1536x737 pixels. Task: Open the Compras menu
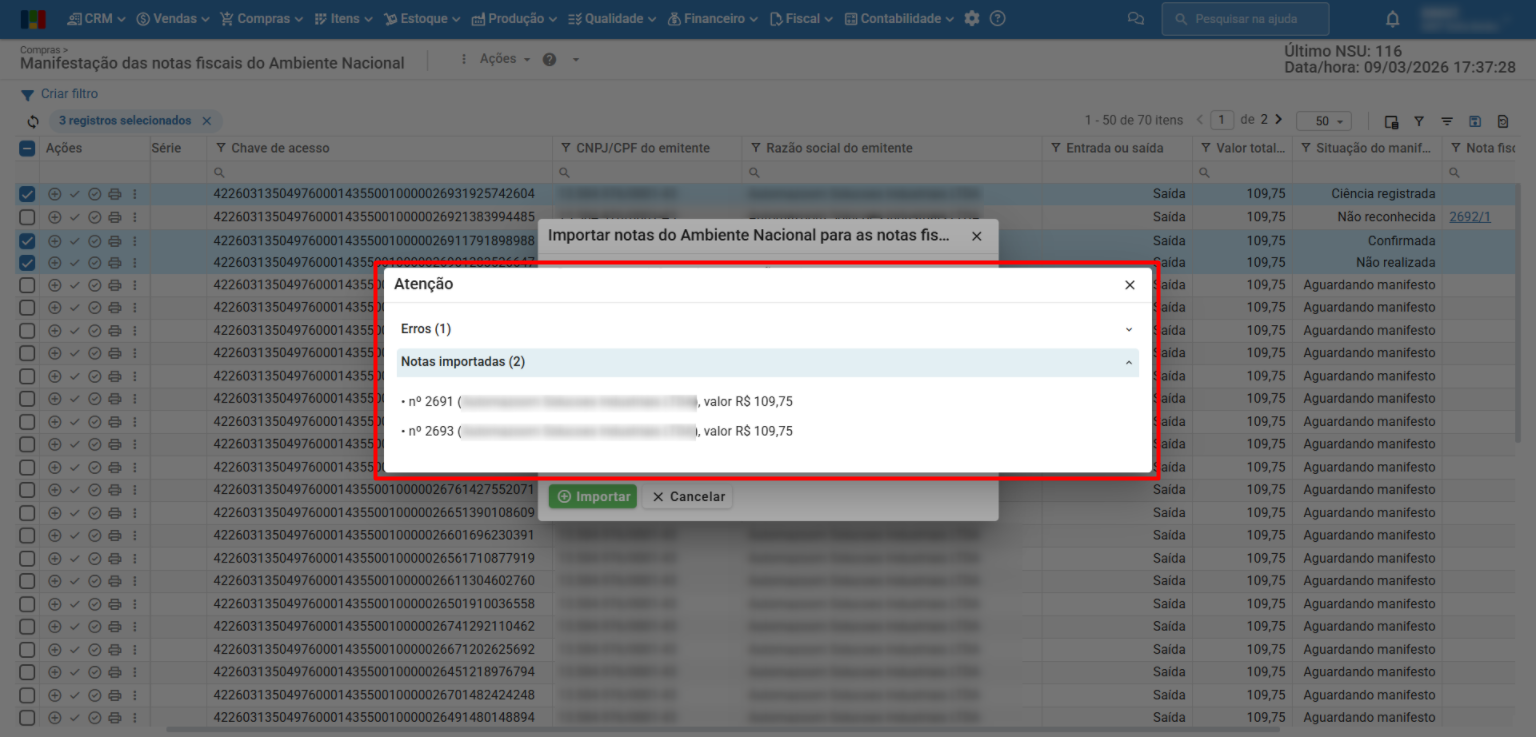tap(262, 19)
